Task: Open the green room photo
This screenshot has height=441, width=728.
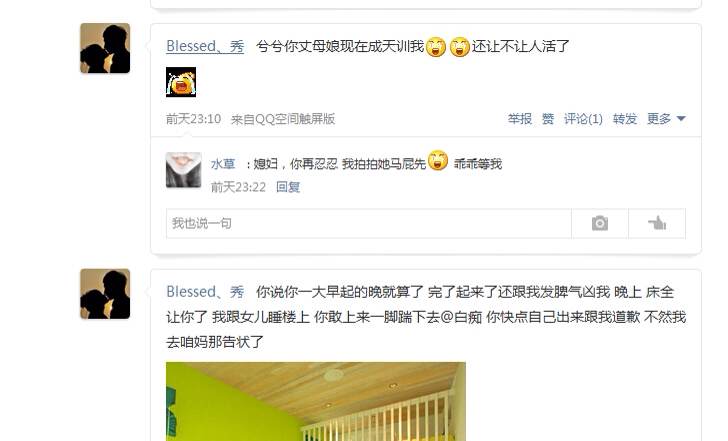Action: click(316, 402)
